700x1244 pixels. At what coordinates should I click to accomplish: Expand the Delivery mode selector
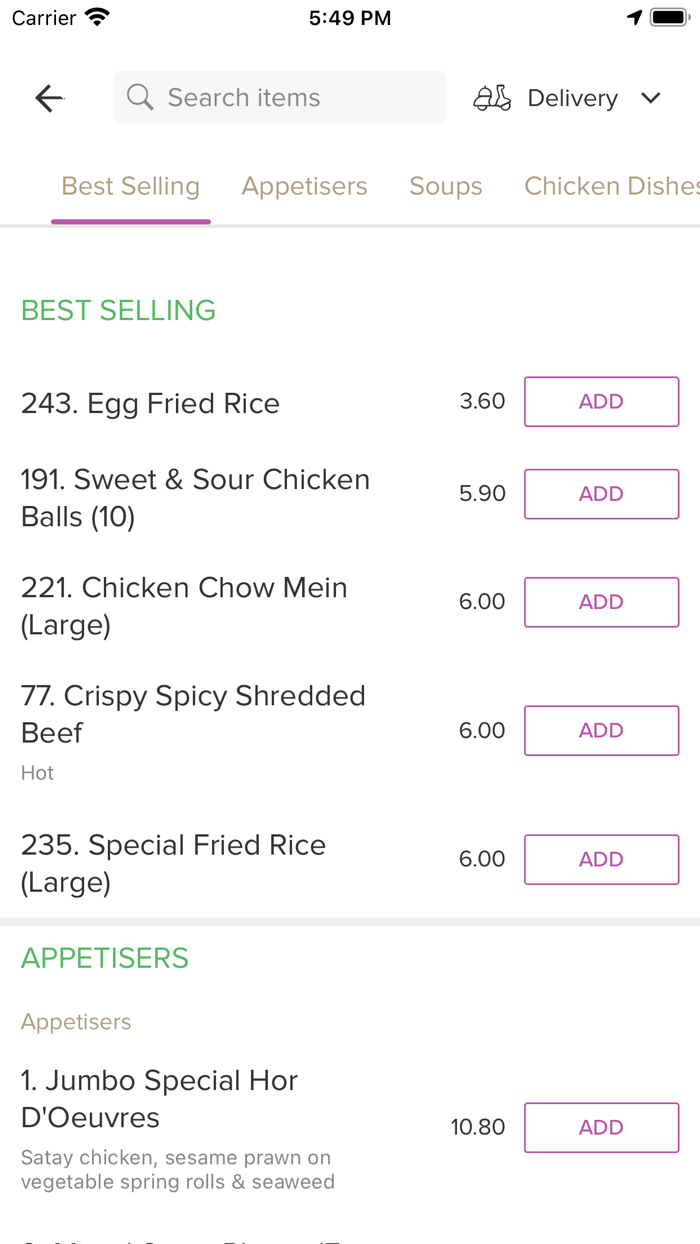click(572, 97)
